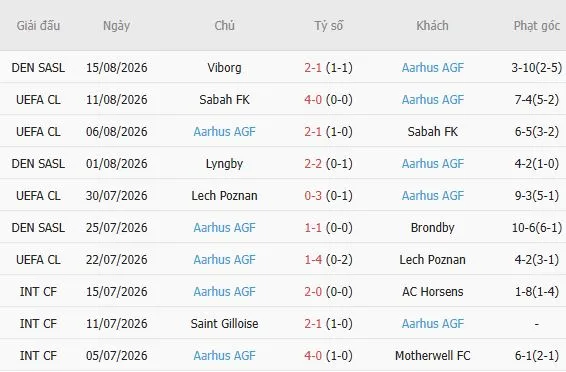The width and height of the screenshot is (566, 372).
Task: Select the Tỷ số column header
Action: point(328,26)
